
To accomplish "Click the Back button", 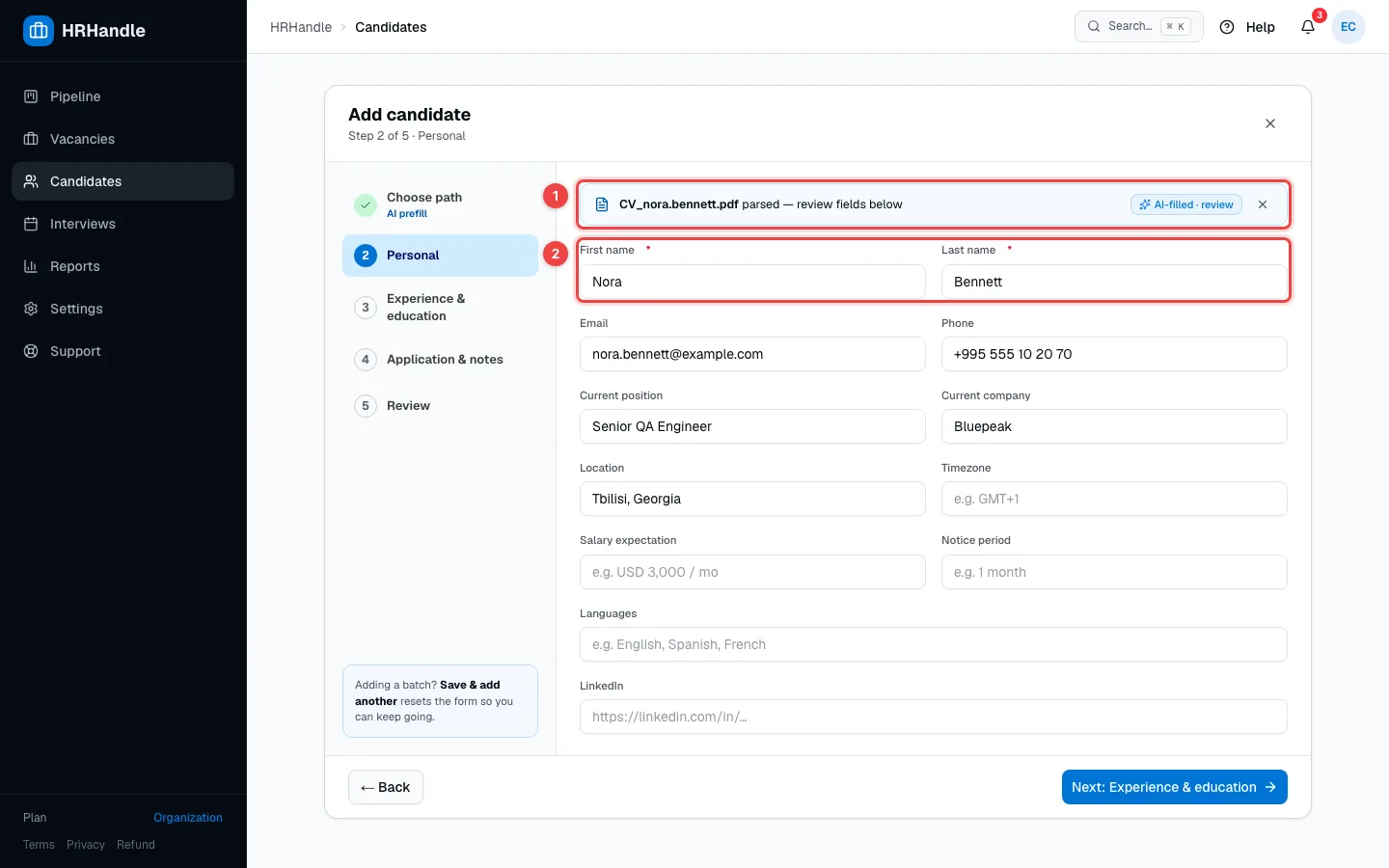I will [x=386, y=787].
